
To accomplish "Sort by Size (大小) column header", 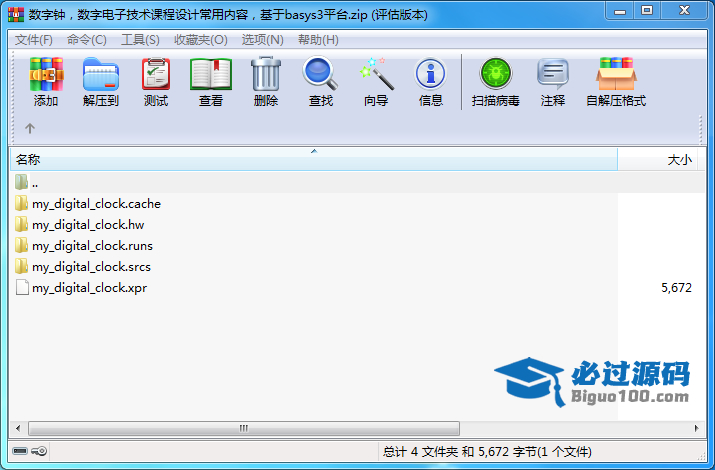I will [x=657, y=160].
